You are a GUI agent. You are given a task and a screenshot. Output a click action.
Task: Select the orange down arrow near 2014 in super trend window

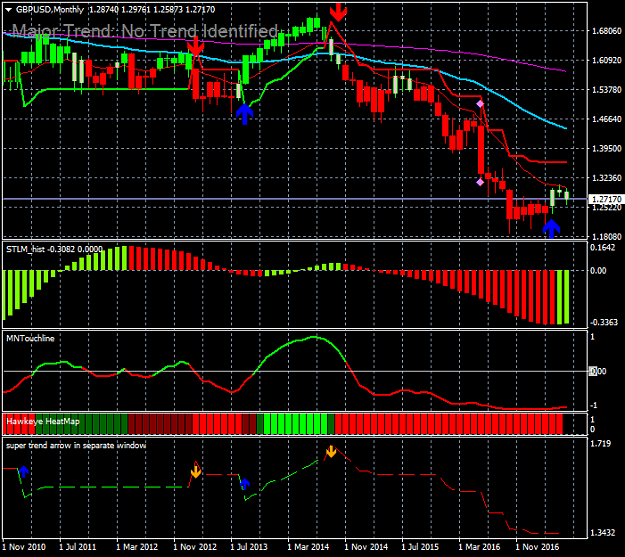tap(331, 452)
